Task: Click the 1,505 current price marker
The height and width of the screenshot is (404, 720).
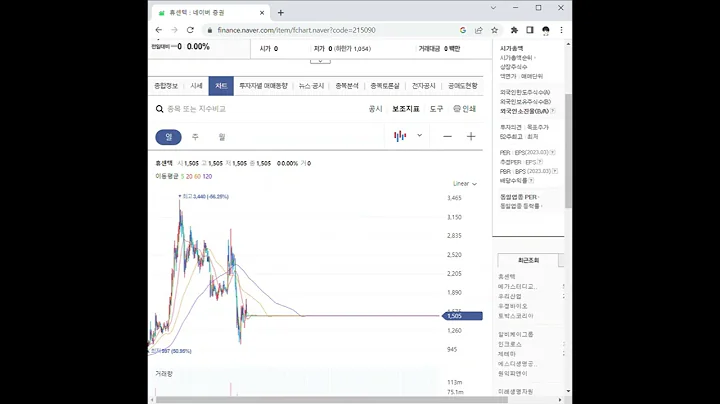Action: coord(462,316)
